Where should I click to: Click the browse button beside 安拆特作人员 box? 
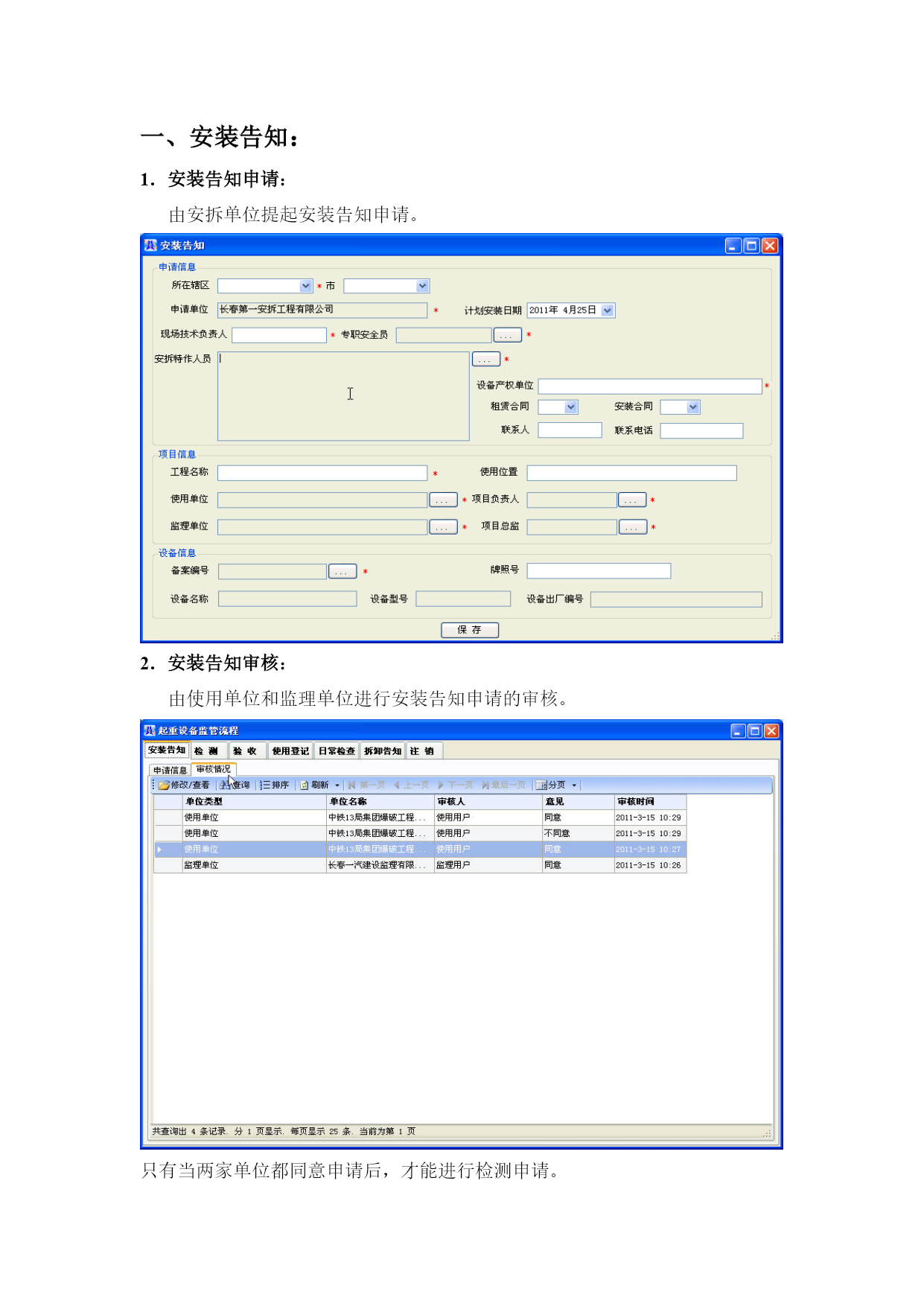[x=486, y=360]
